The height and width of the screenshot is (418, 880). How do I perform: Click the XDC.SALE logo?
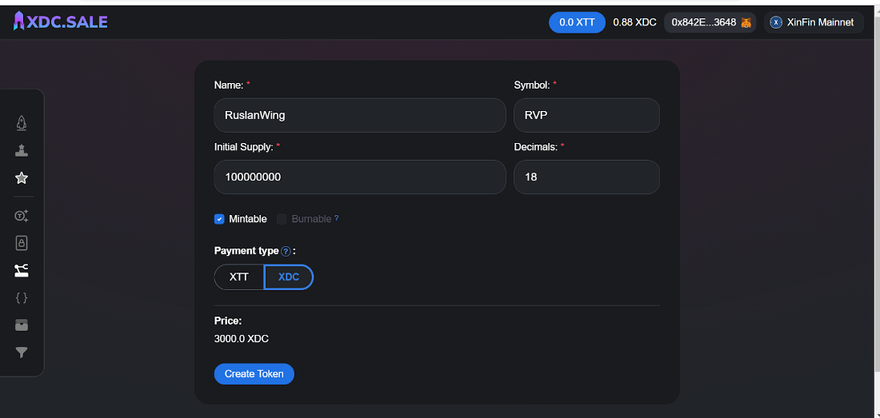pyautogui.click(x=60, y=22)
